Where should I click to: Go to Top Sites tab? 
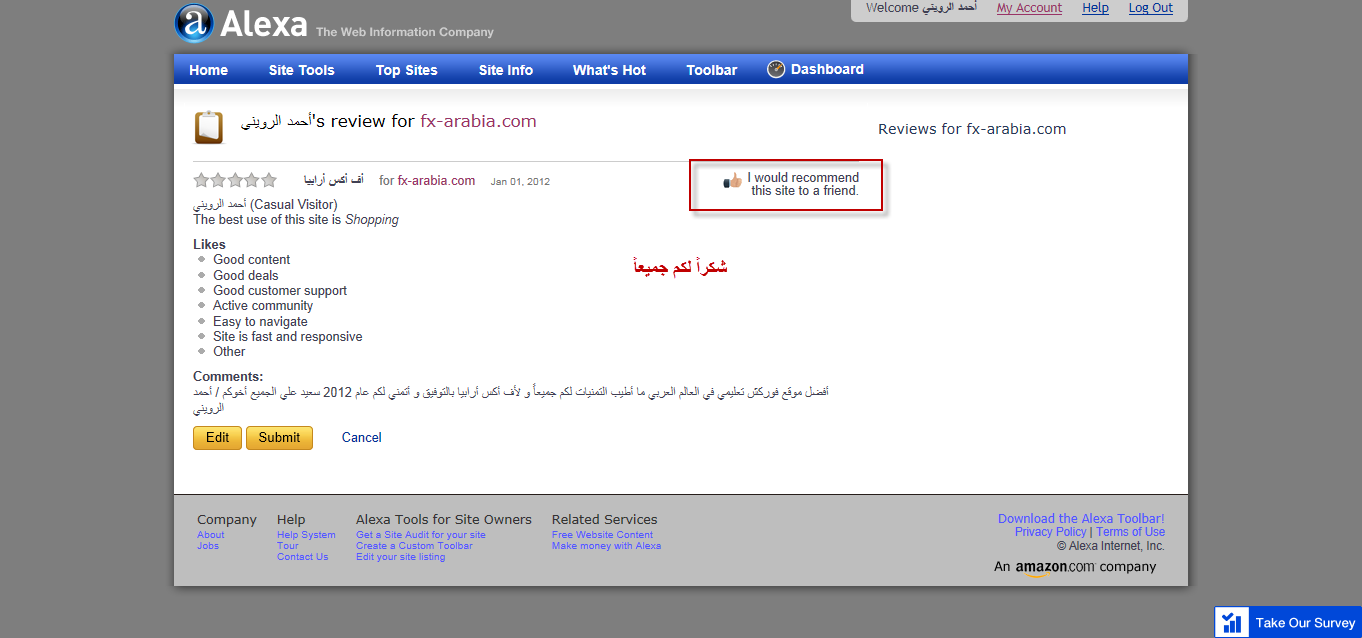pyautogui.click(x=407, y=70)
